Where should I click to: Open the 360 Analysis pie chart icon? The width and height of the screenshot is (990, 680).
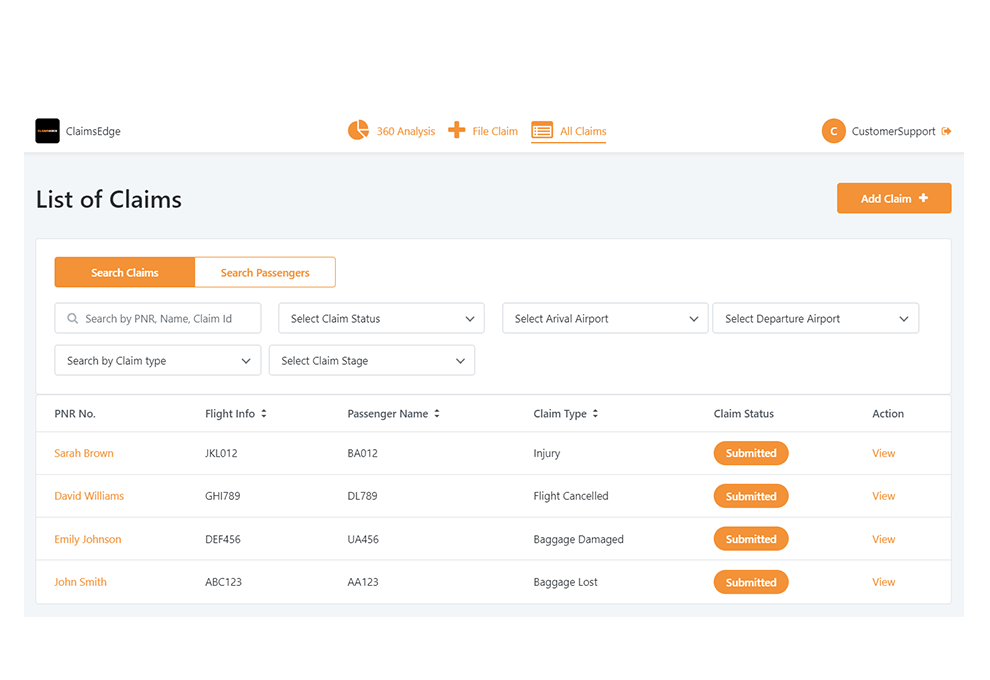(x=358, y=130)
